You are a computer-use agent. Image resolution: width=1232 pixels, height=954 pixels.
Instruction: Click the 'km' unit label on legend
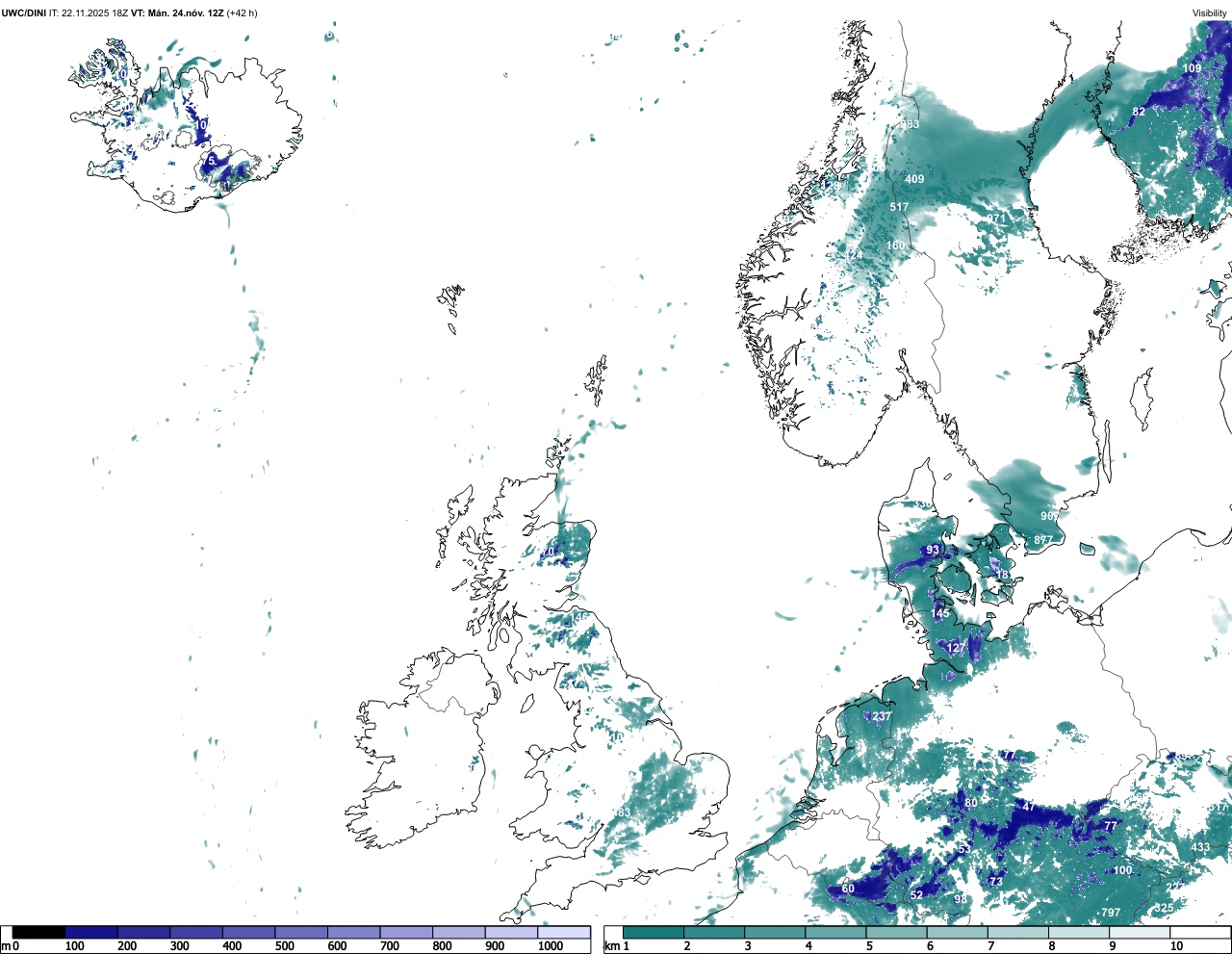tap(611, 946)
